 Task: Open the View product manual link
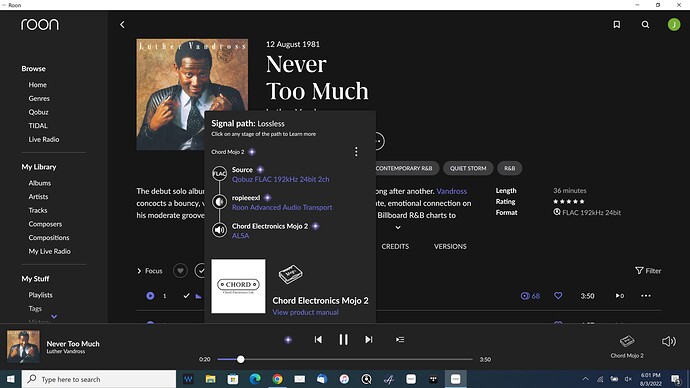(305, 312)
